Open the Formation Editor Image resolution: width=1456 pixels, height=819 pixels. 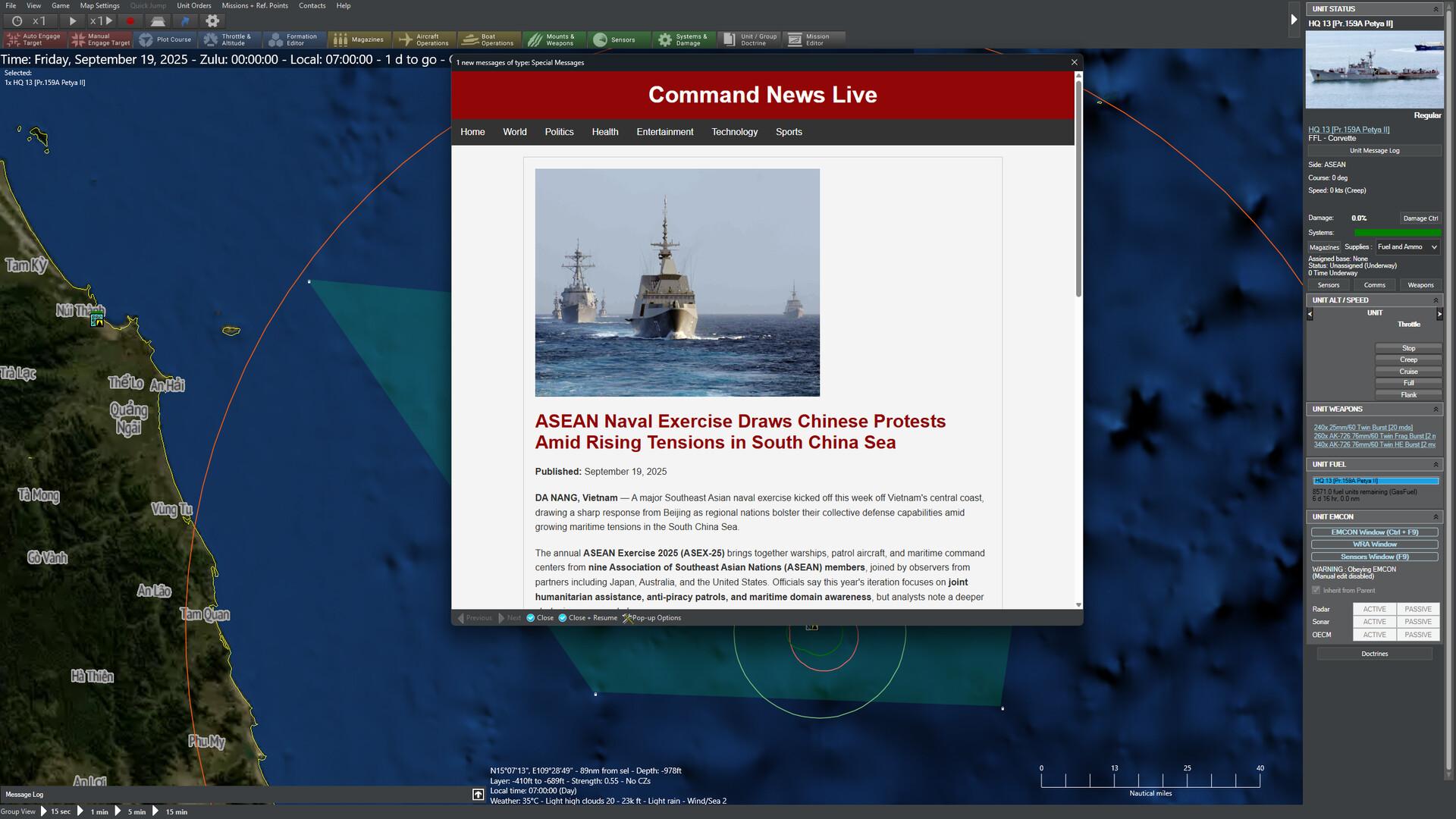click(x=296, y=39)
